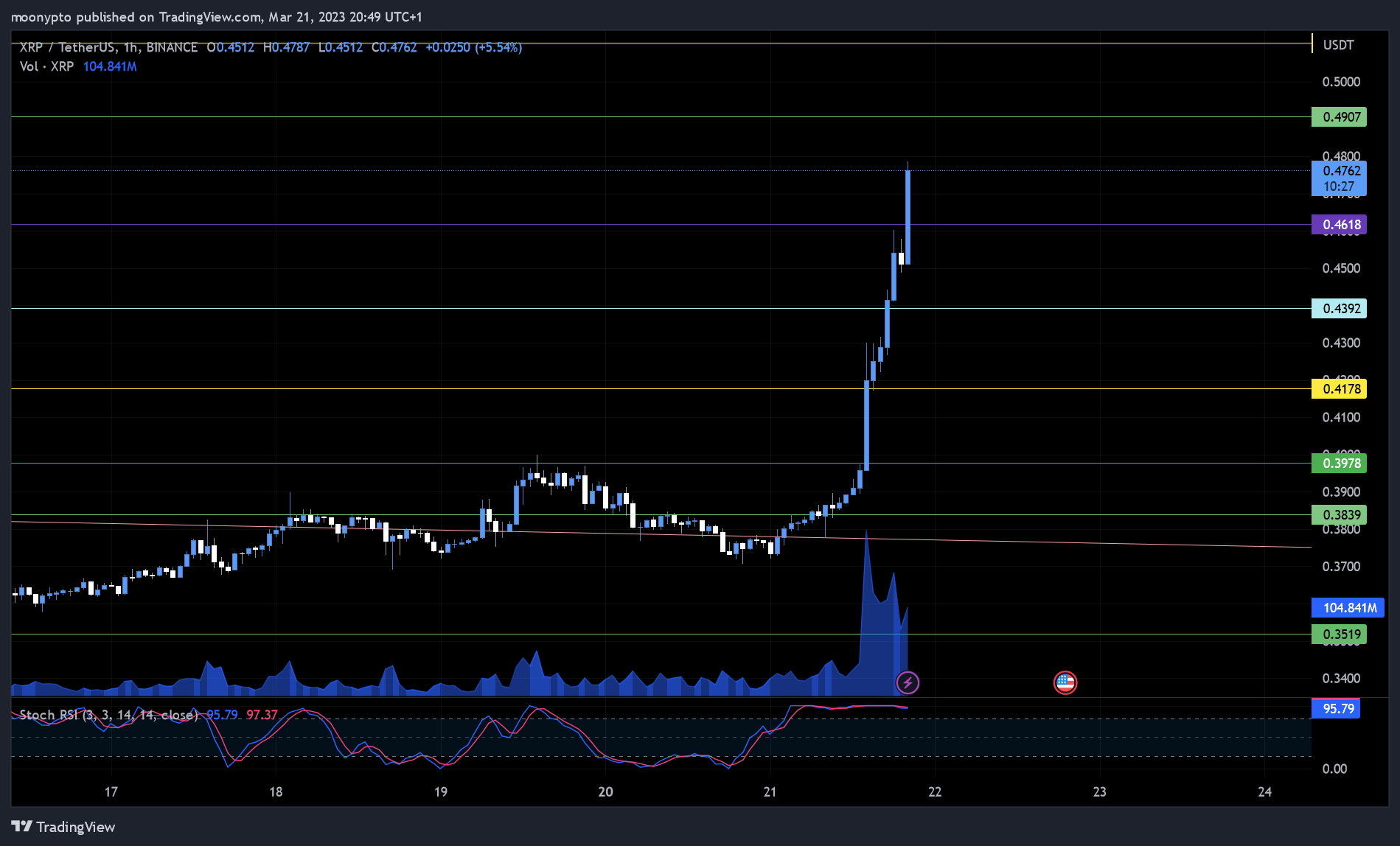Select the green 0.3978 price label
Image resolution: width=1400 pixels, height=846 pixels.
(1339, 463)
